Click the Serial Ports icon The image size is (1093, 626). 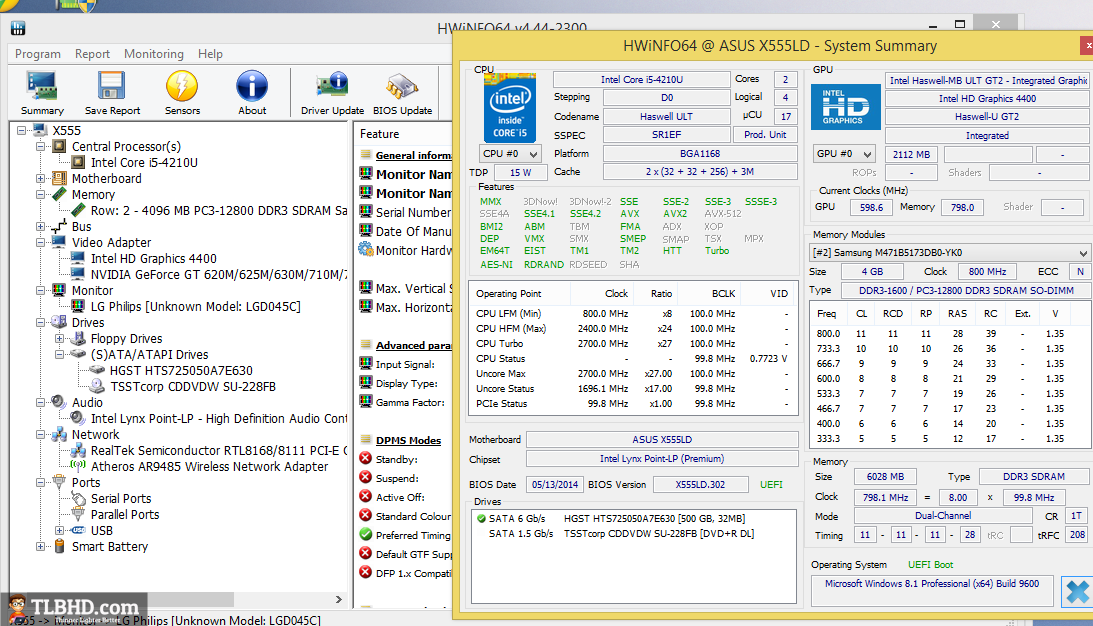[x=79, y=498]
